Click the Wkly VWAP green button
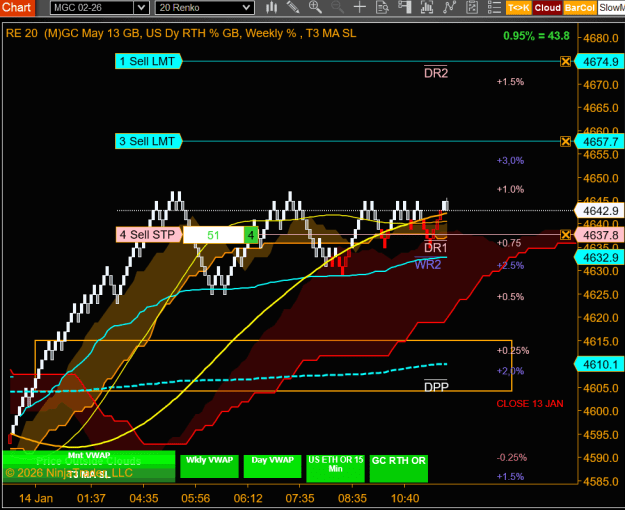This screenshot has width=625, height=510. [209, 466]
